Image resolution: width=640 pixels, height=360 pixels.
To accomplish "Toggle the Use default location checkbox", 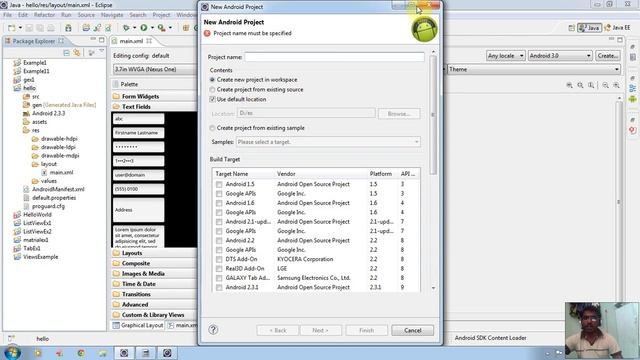I will pyautogui.click(x=212, y=99).
